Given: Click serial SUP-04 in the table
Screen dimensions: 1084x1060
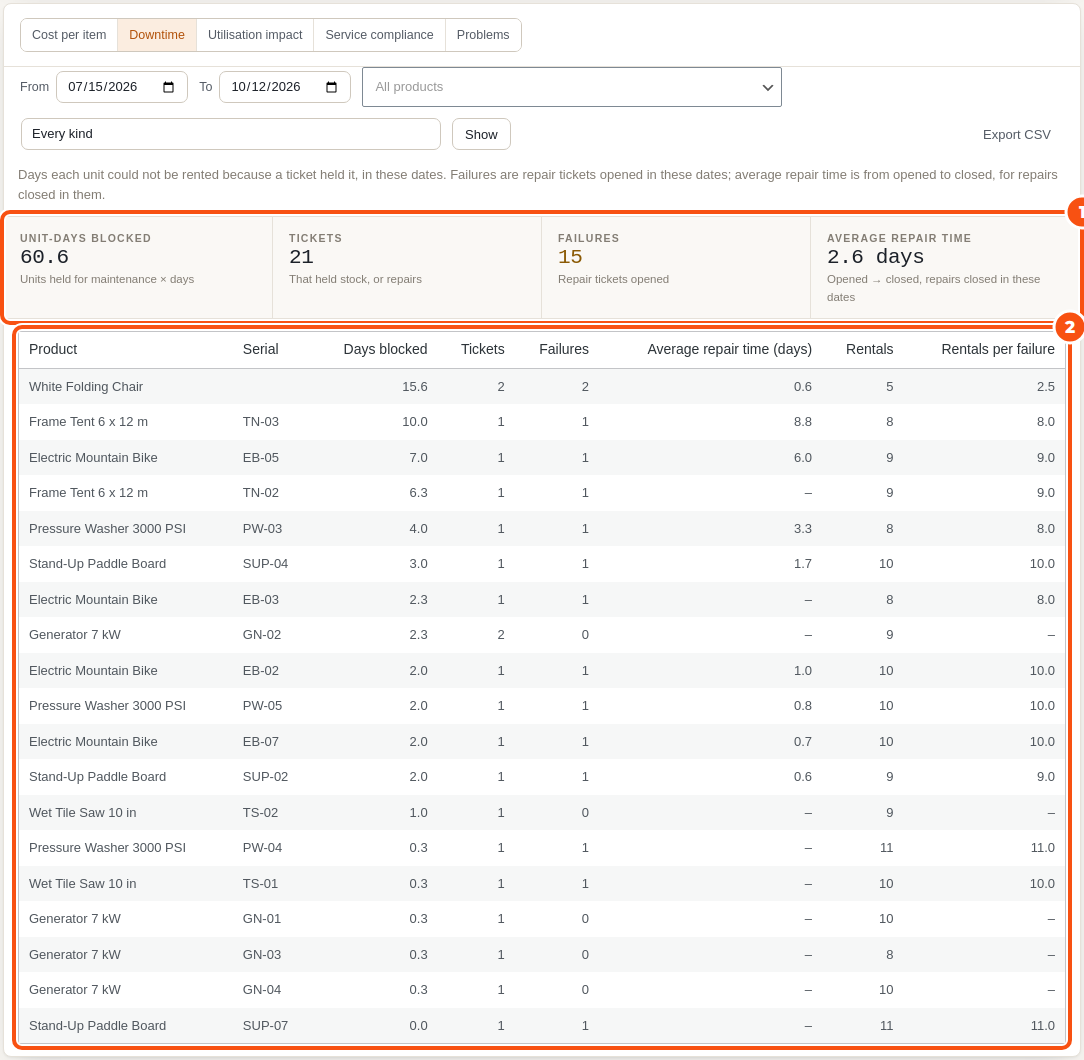Looking at the screenshot, I should [265, 564].
